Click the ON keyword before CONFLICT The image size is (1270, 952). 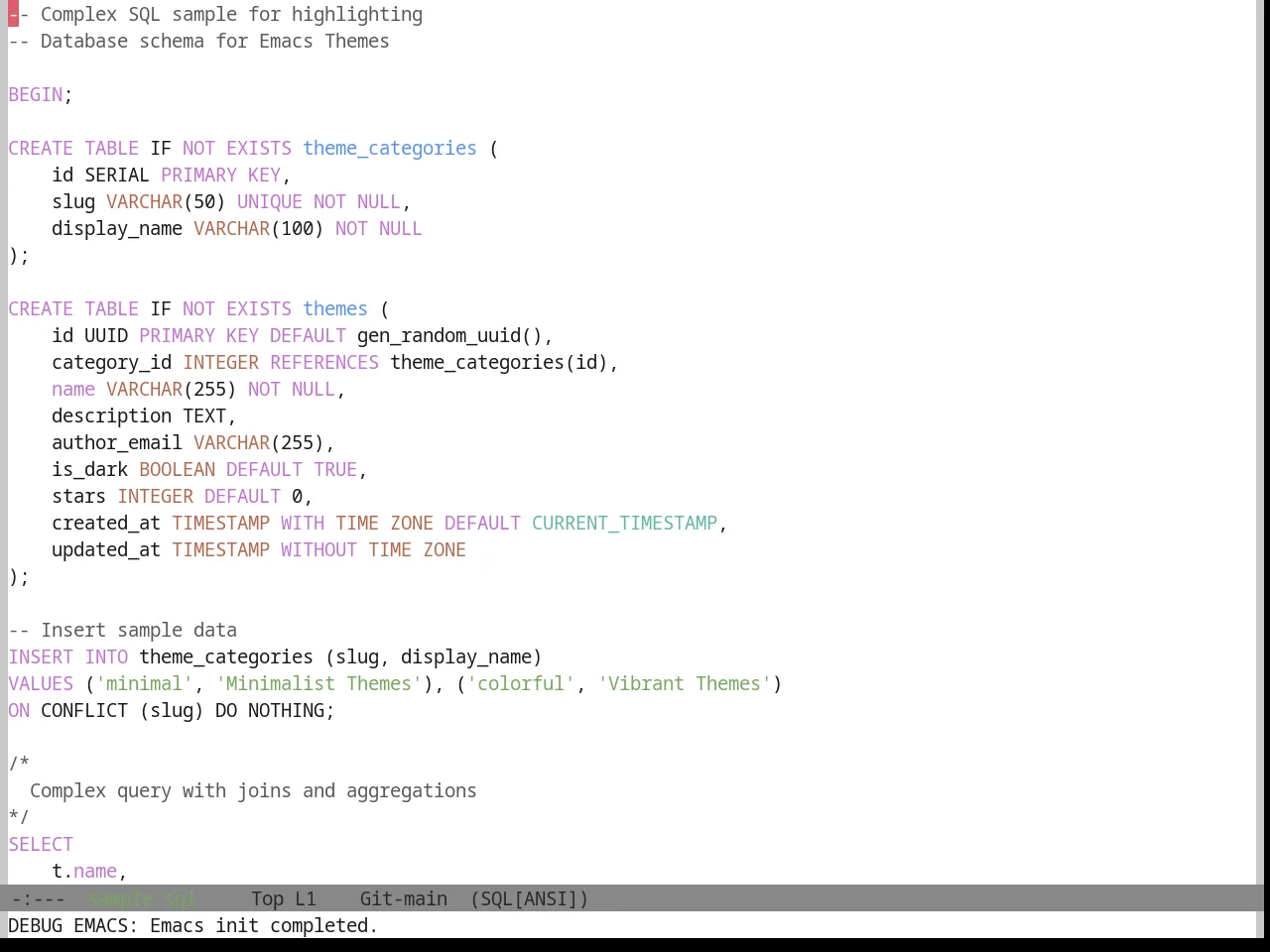[x=19, y=710]
